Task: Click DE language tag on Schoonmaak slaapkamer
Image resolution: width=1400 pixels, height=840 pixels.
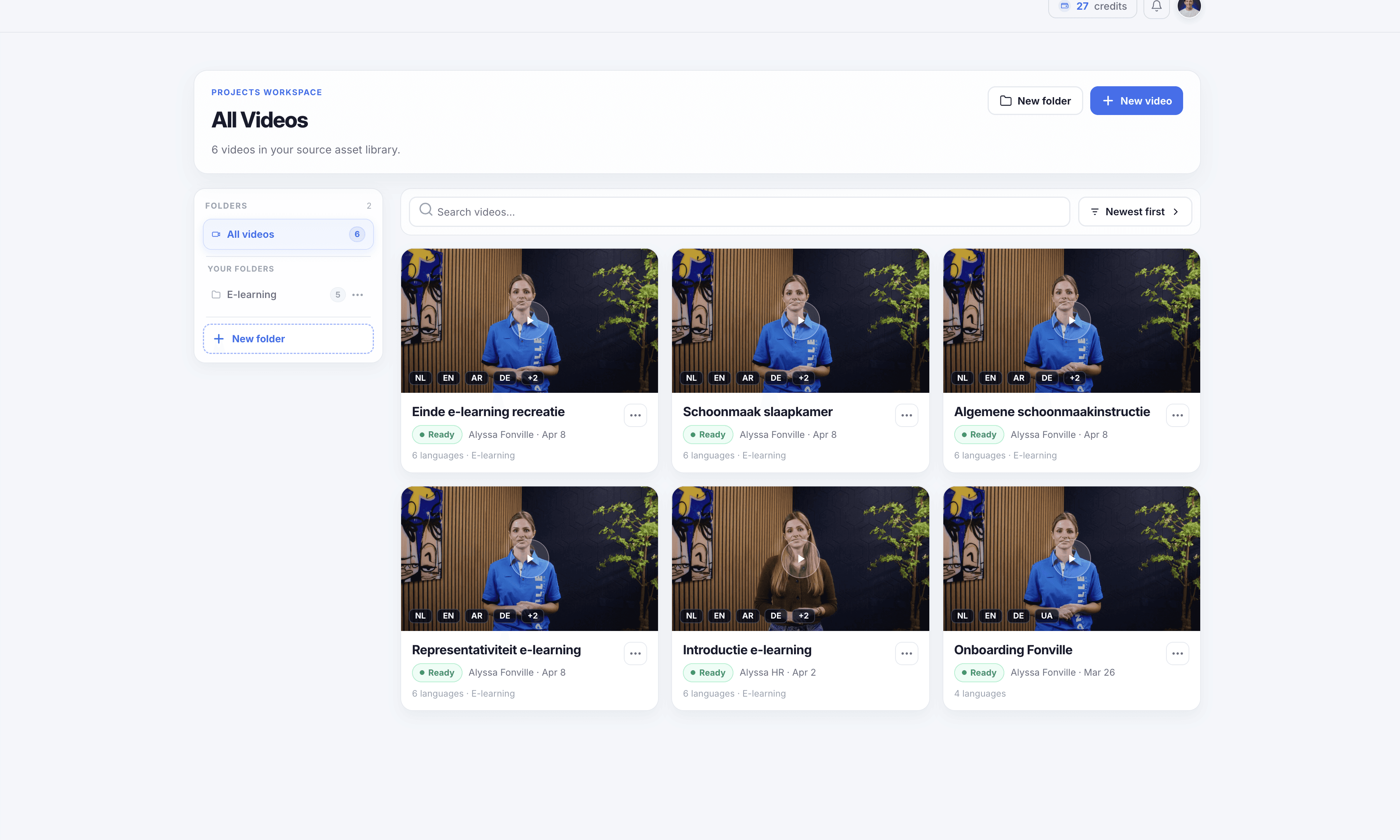Action: point(775,378)
